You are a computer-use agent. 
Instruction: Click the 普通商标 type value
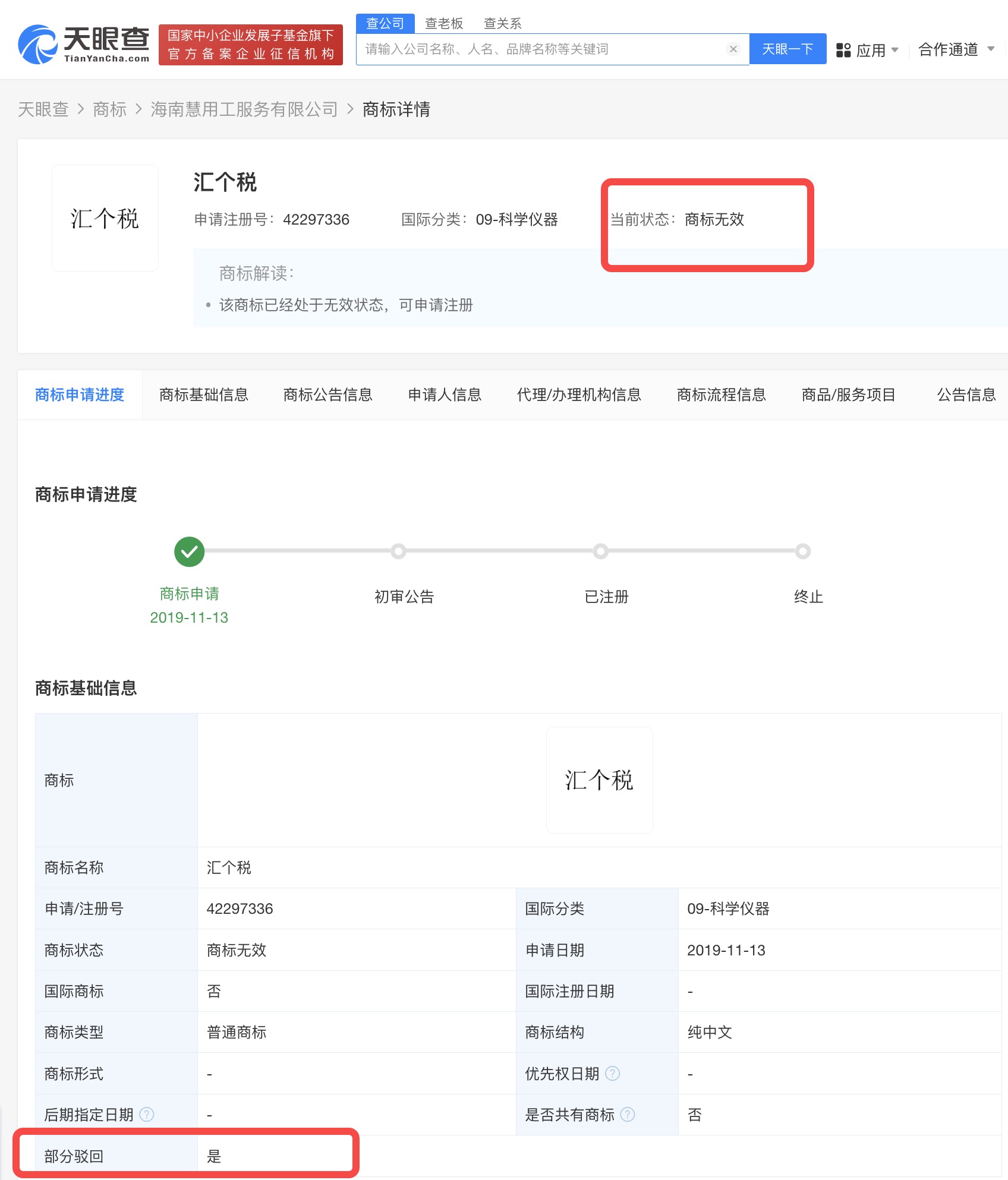click(x=237, y=1033)
